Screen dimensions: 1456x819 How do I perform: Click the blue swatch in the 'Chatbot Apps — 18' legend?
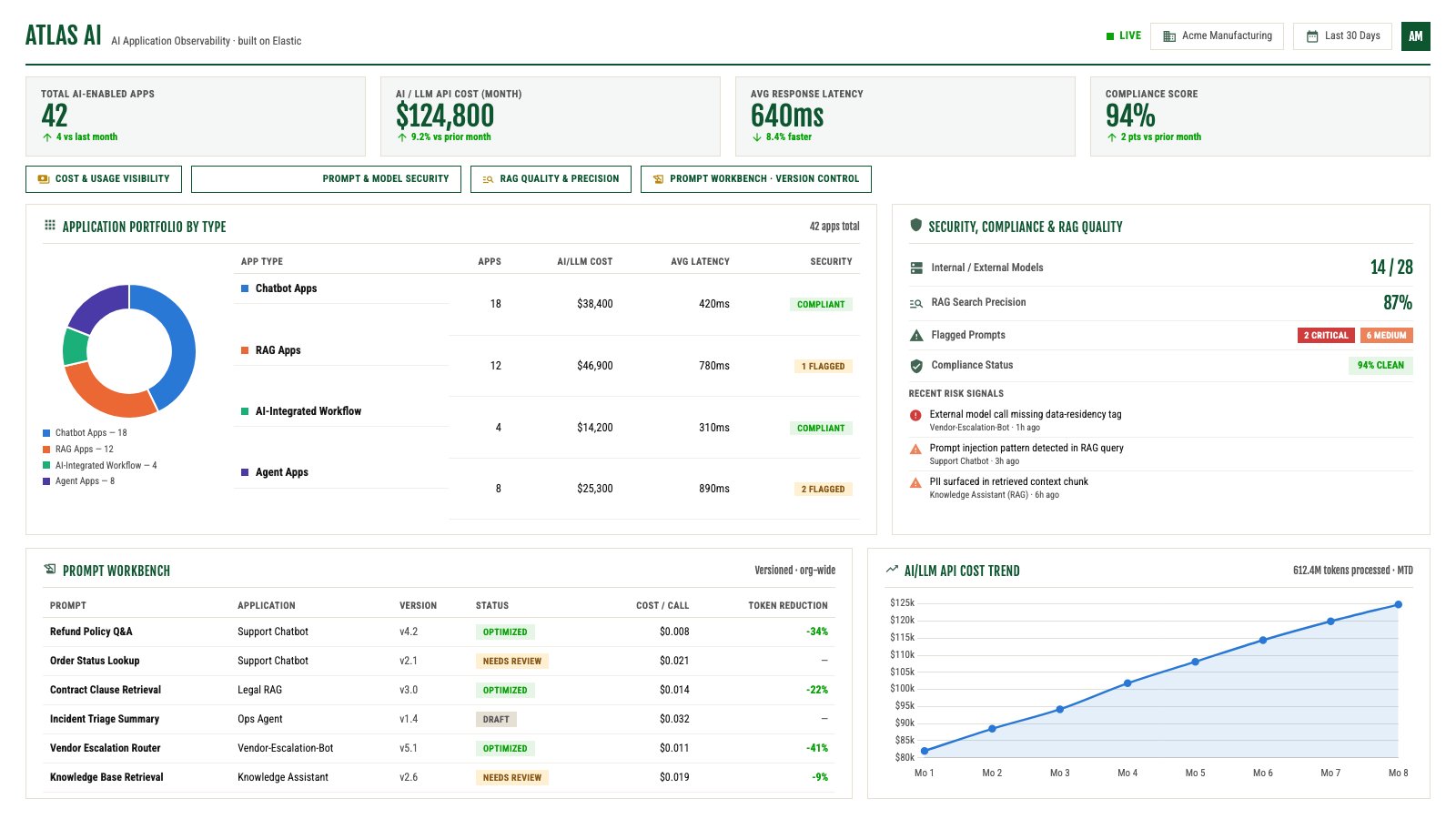pyautogui.click(x=46, y=433)
